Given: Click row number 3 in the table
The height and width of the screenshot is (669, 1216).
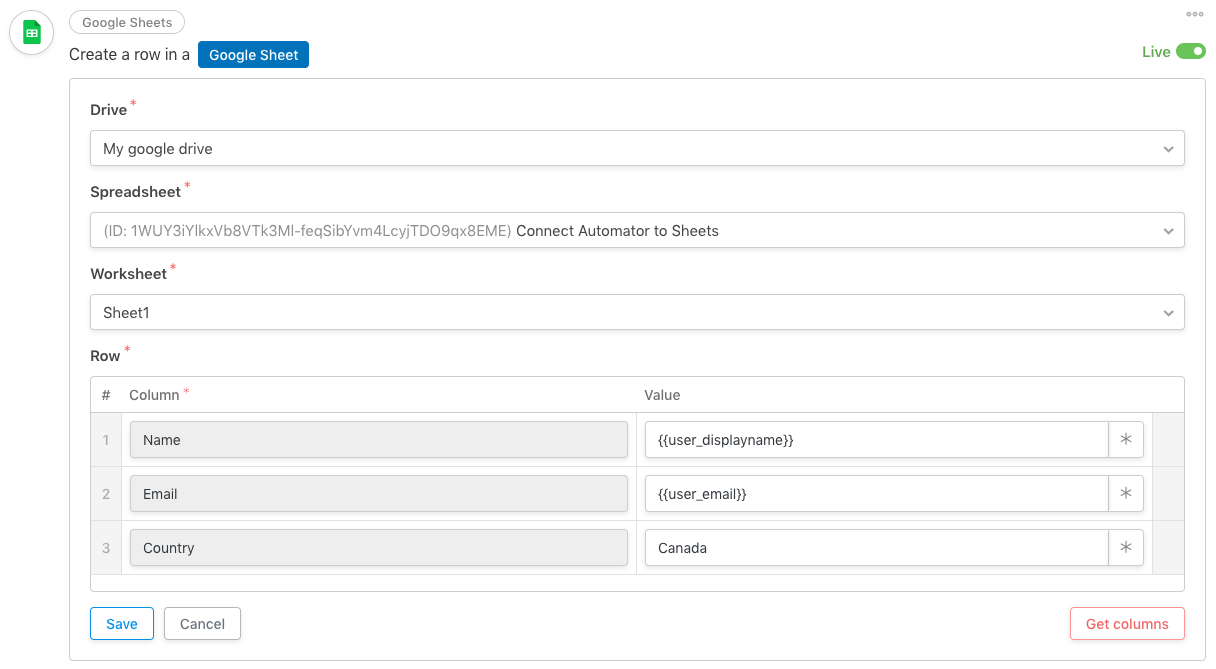Looking at the screenshot, I should click(106, 547).
